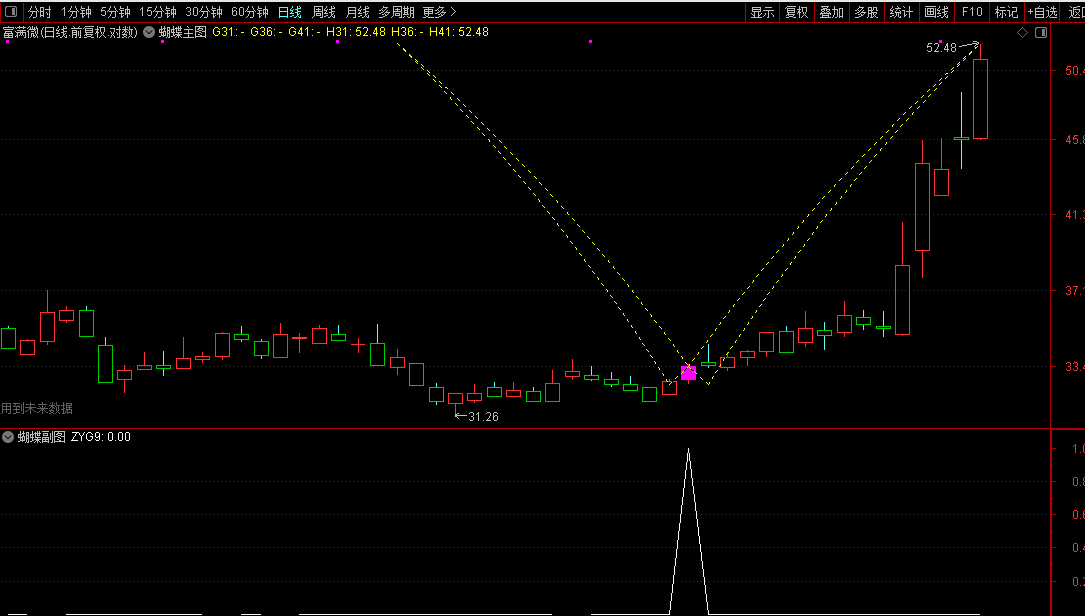
Task: Open the 蝴蝶副图 indicator dropdown arrow
Action: point(8,437)
